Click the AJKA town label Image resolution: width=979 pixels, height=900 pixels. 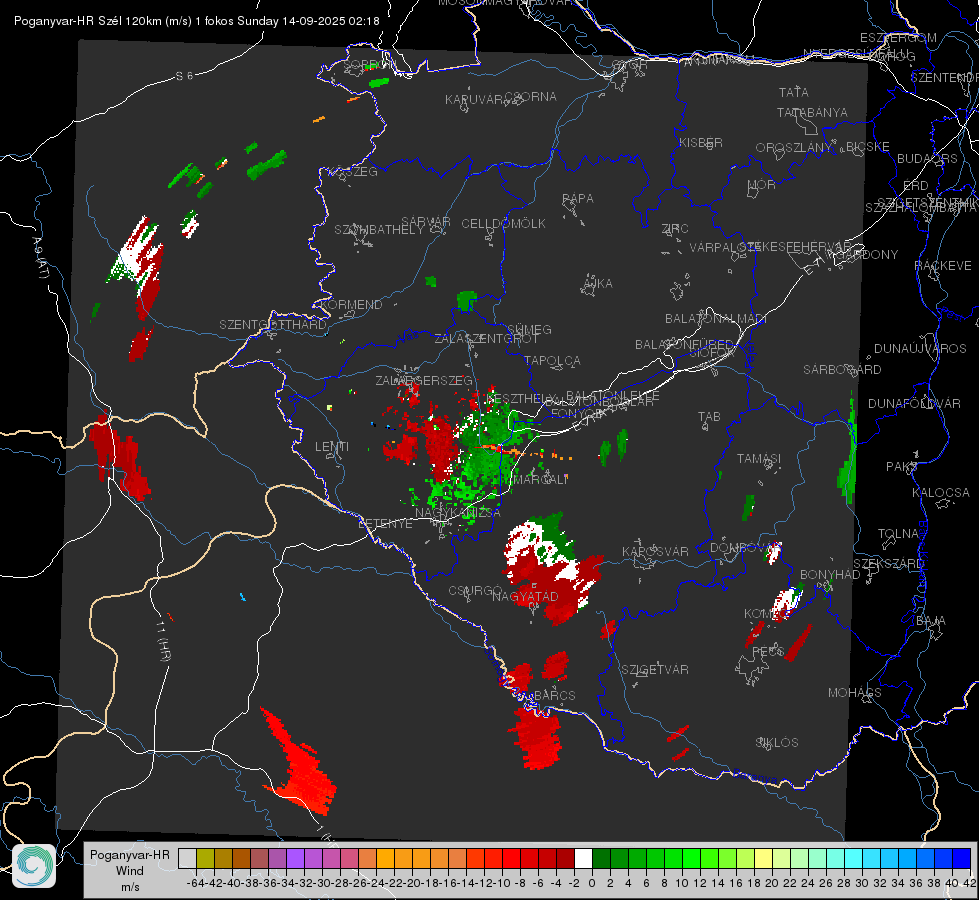(x=597, y=284)
